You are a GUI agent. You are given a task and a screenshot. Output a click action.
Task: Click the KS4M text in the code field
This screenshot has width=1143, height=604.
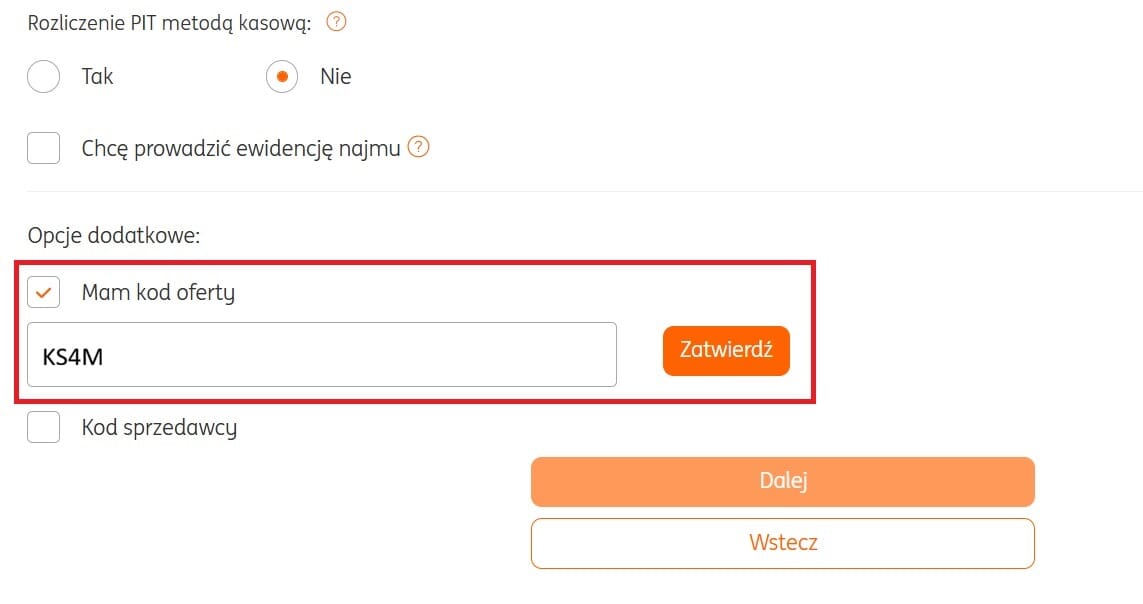pos(73,355)
